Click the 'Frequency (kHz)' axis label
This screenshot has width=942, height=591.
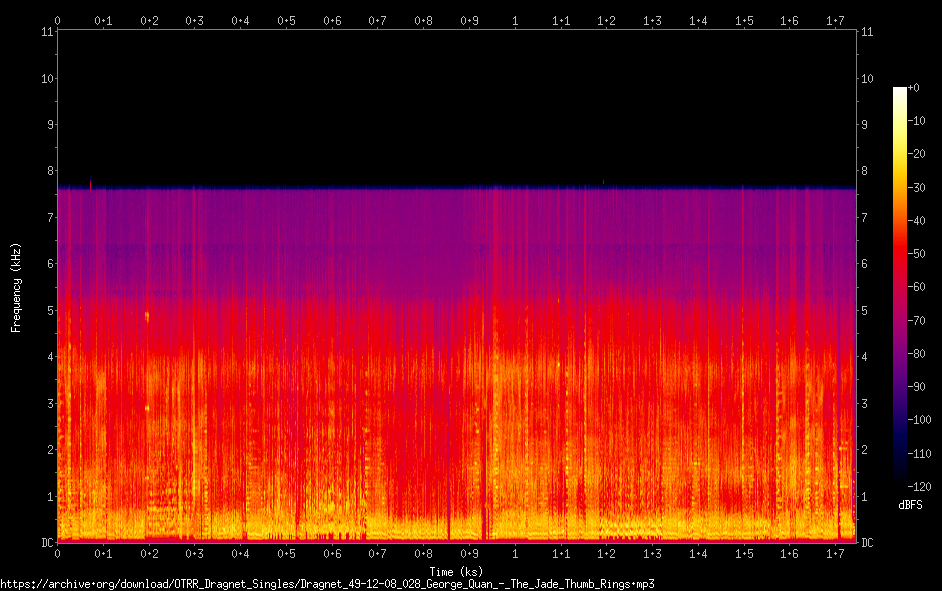pos(16,286)
